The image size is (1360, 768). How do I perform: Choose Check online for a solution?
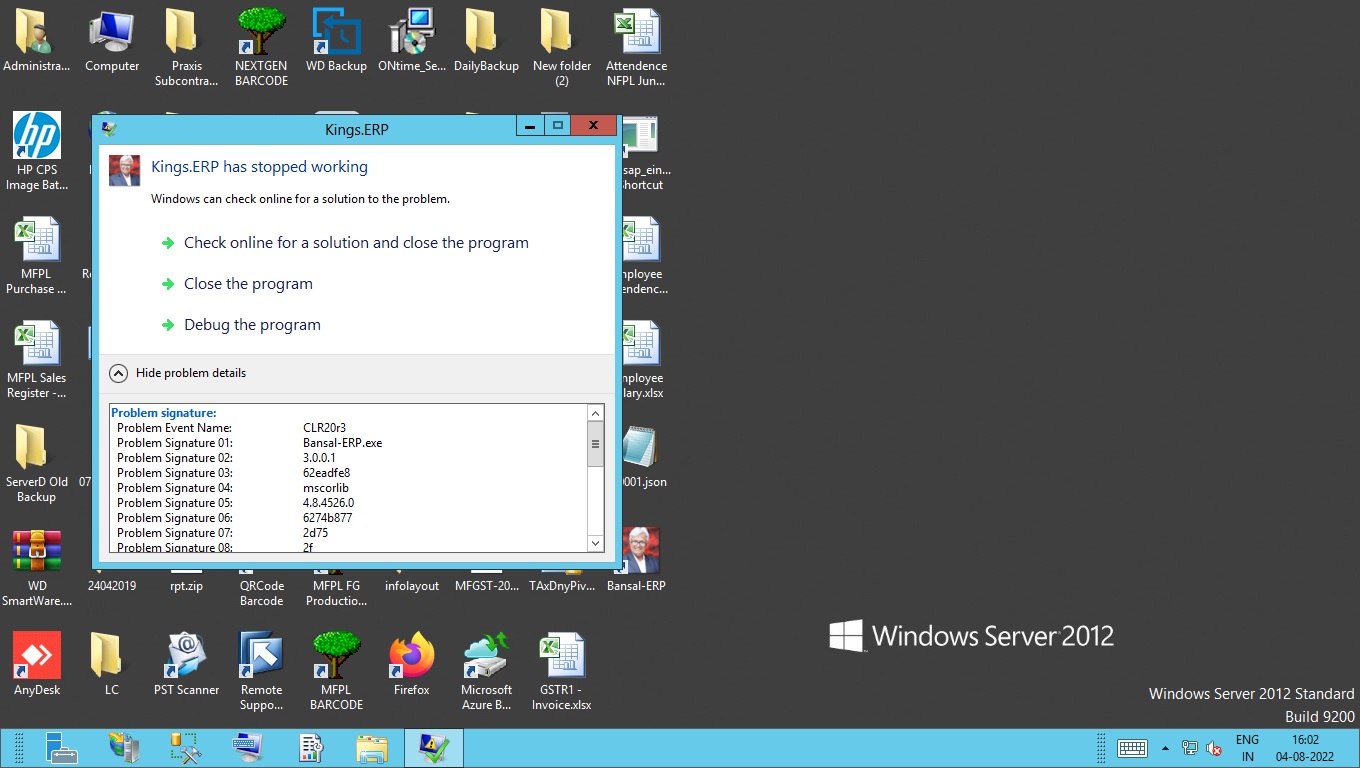pos(356,243)
